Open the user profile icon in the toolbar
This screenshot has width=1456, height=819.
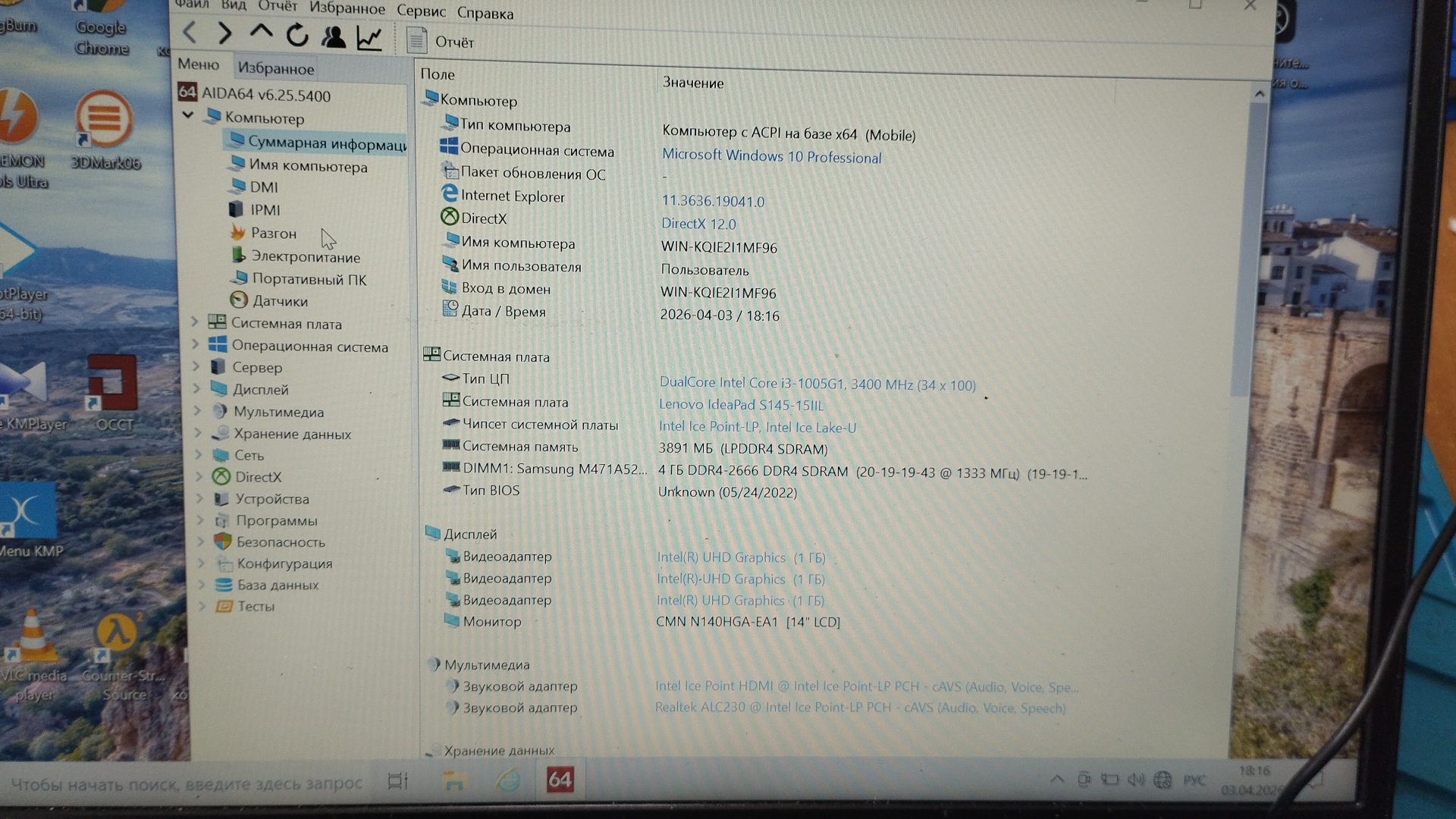333,36
